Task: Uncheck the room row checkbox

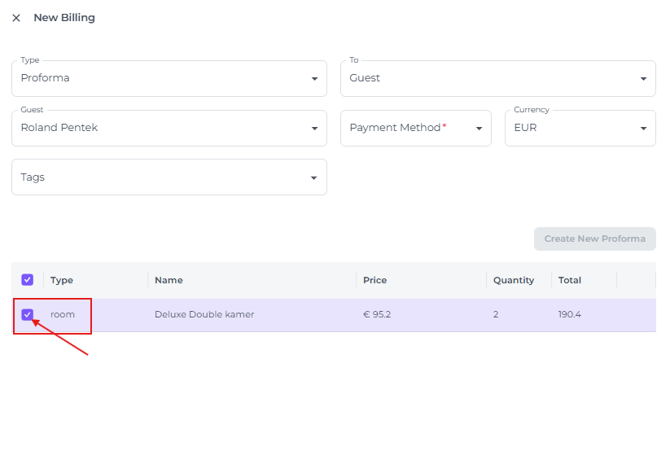Action: point(27,315)
